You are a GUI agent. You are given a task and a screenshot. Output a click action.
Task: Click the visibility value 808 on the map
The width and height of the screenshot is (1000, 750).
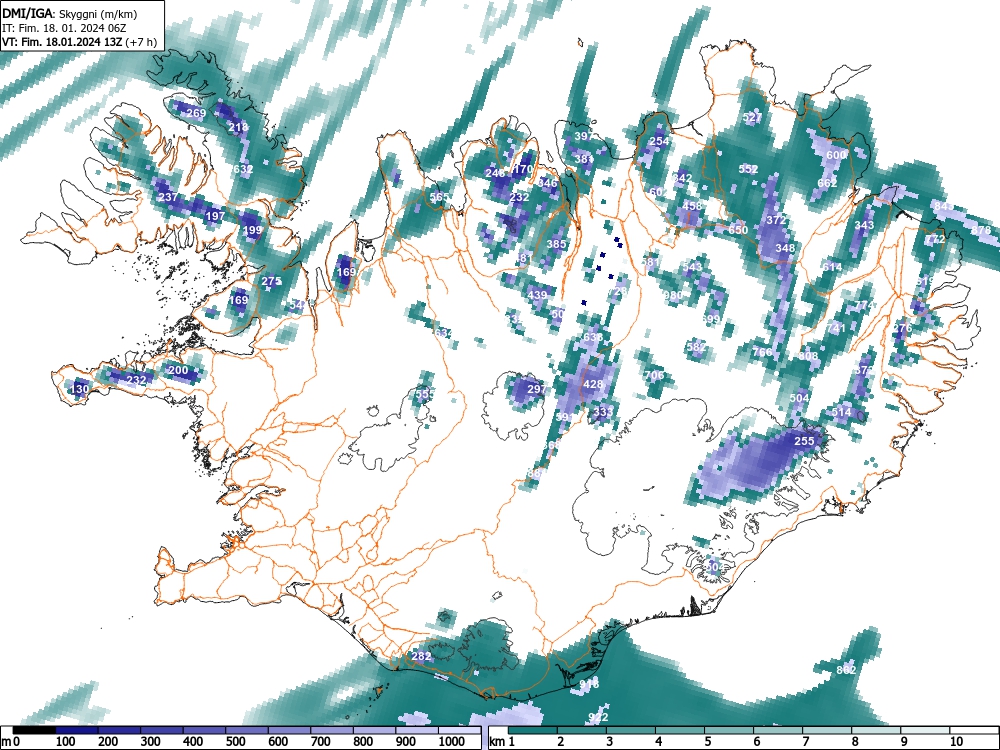point(808,356)
